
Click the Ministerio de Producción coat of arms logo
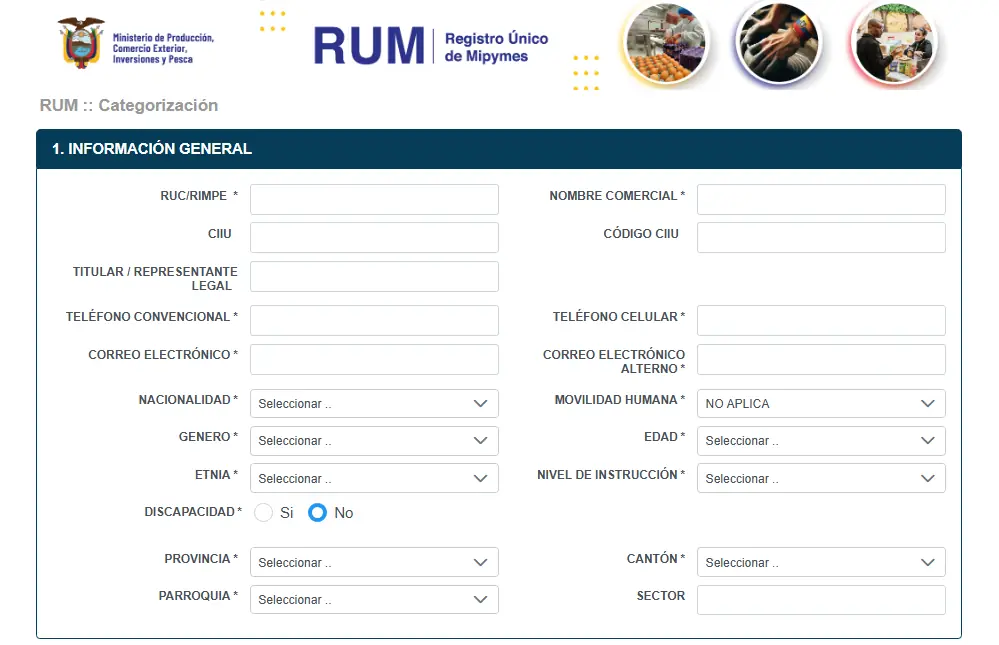point(81,43)
